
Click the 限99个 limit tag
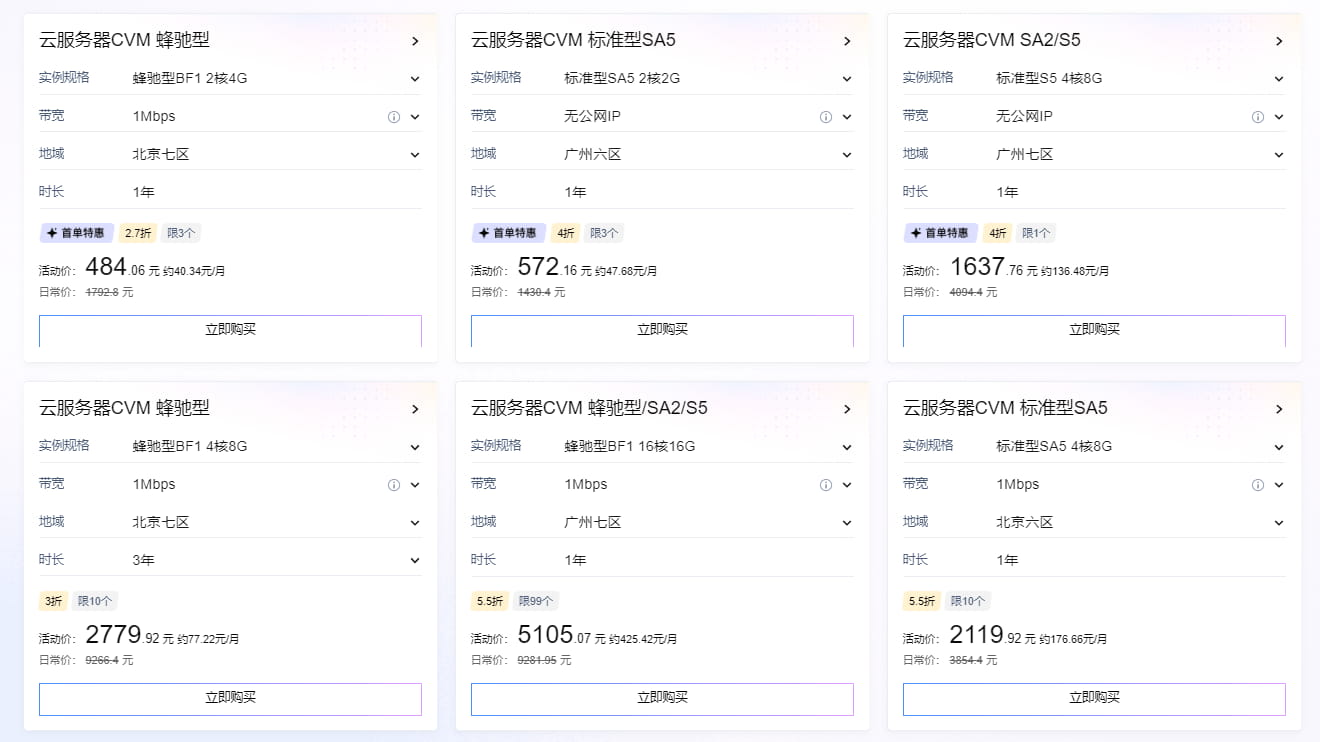(x=536, y=601)
